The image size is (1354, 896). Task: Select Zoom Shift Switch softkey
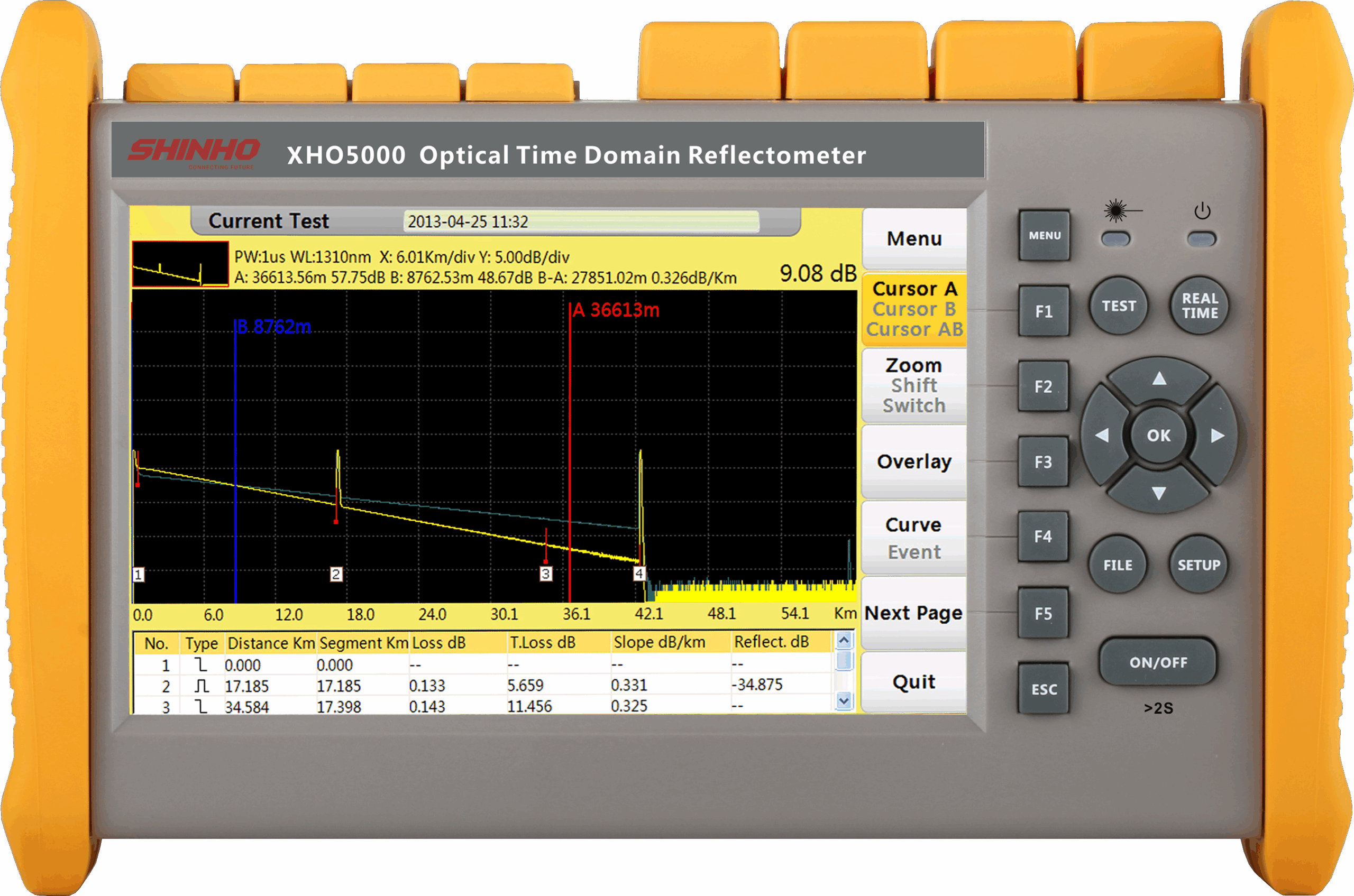point(914,385)
